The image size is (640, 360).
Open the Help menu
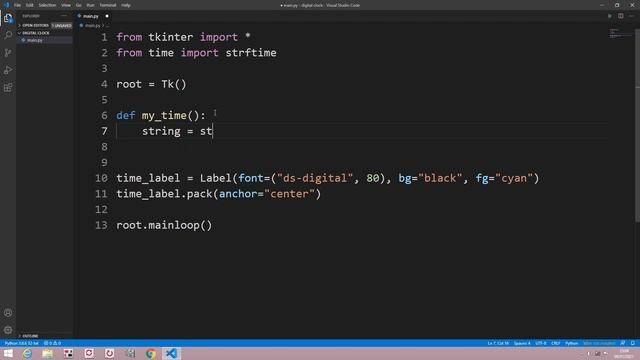tap(126, 5)
